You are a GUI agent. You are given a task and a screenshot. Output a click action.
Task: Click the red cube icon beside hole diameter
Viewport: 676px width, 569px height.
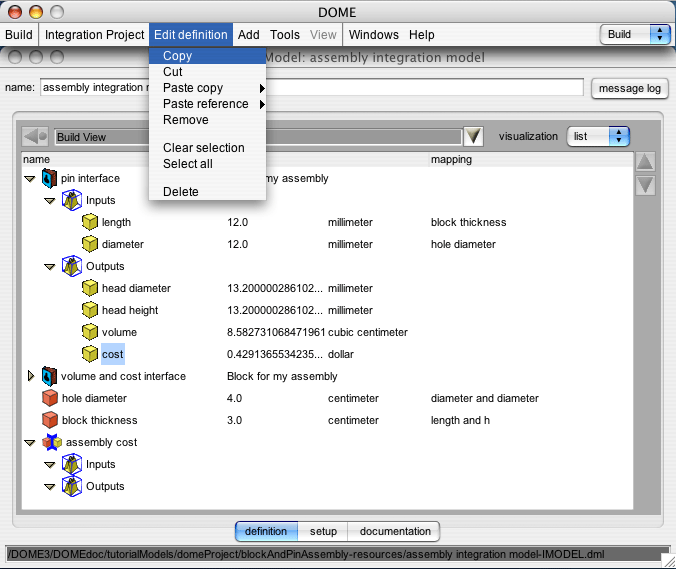point(50,398)
